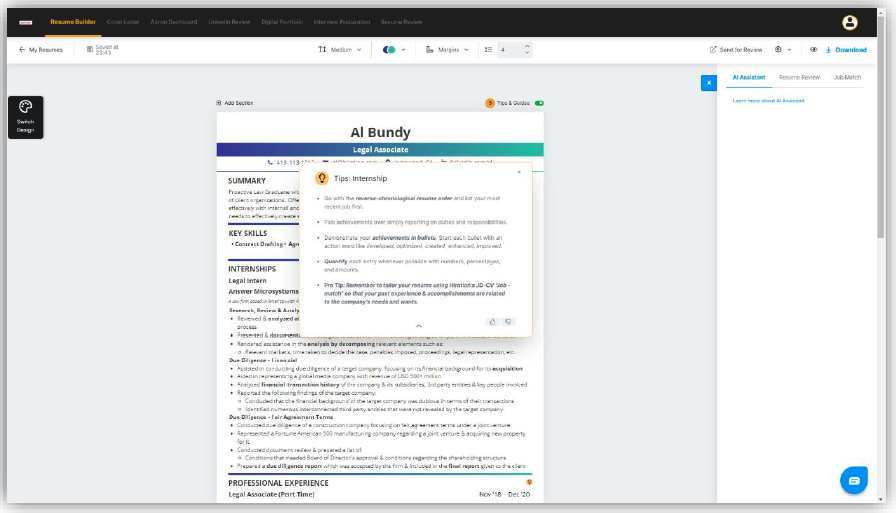
Task: Click the Add Section plus icon
Action: coord(219,103)
